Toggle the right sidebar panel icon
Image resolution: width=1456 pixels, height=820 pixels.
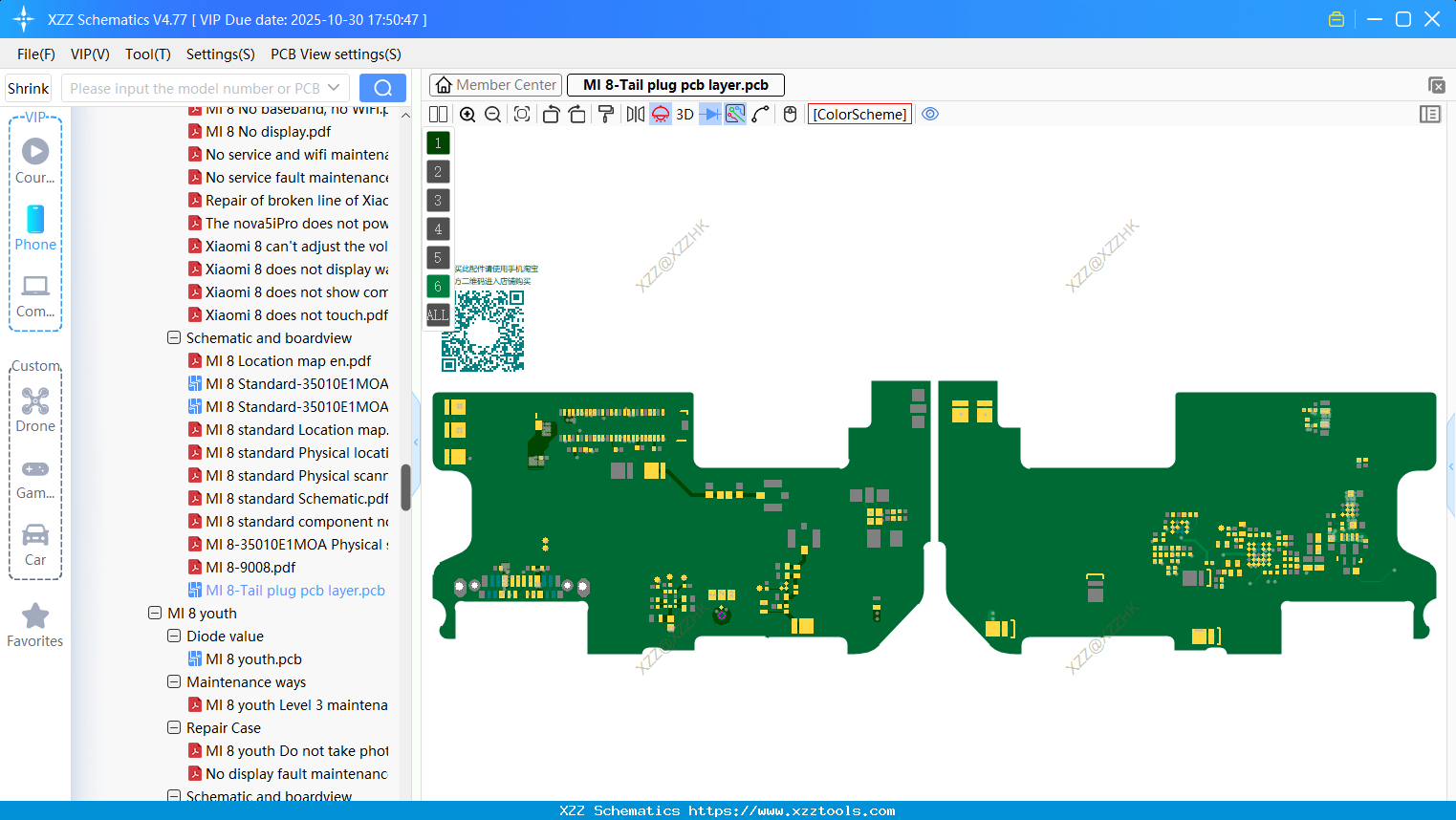tap(1430, 115)
